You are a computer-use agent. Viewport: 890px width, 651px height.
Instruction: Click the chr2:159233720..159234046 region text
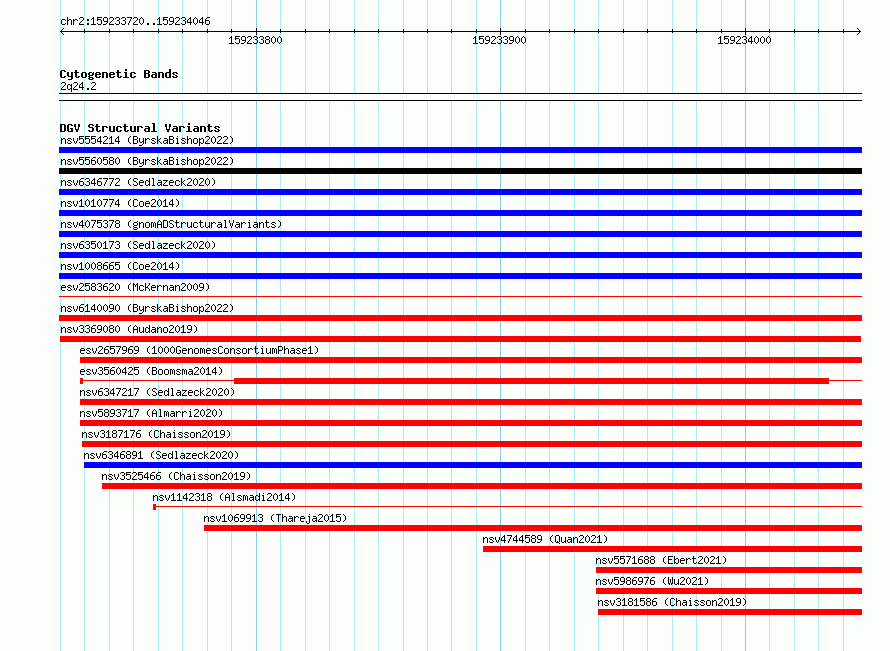point(135,22)
